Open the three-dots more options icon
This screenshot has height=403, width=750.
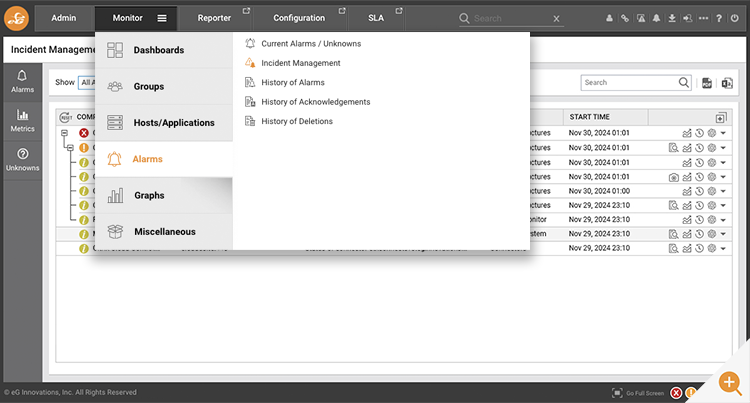703,18
